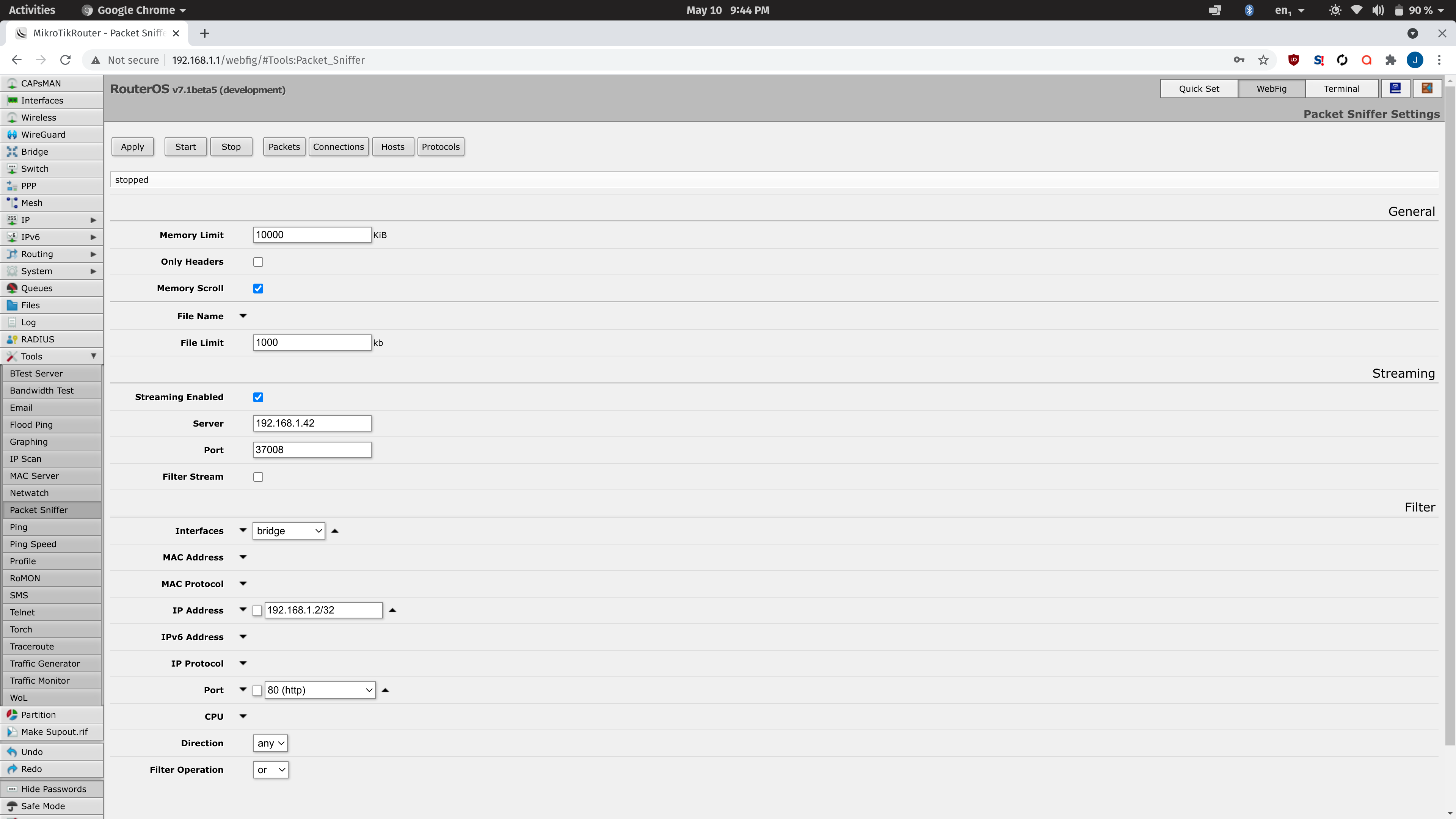Expand the File Name dropdown
The width and height of the screenshot is (1456, 819).
tap(243, 316)
